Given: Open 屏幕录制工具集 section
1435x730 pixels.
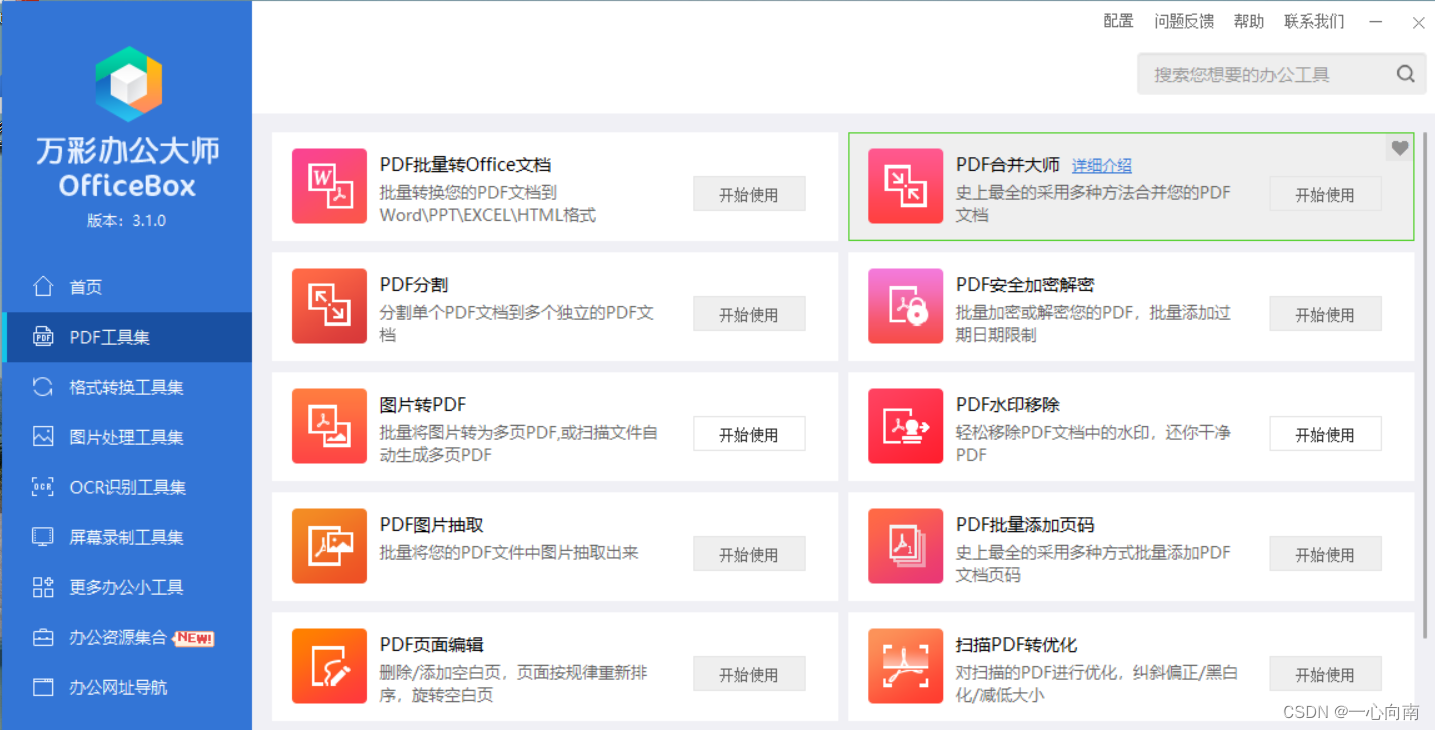Looking at the screenshot, I should [x=126, y=537].
